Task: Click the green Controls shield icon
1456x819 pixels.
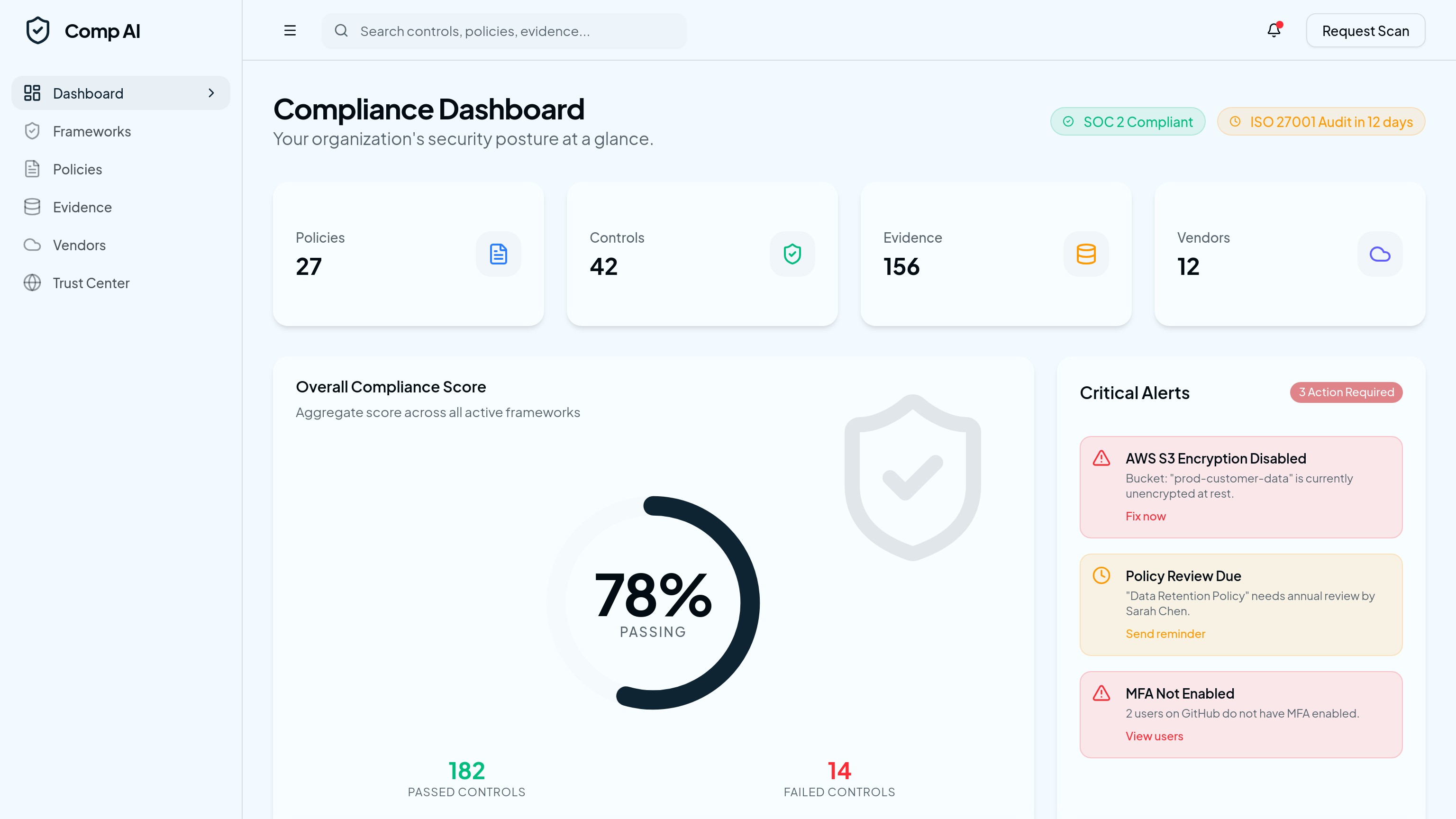Action: pyautogui.click(x=792, y=254)
